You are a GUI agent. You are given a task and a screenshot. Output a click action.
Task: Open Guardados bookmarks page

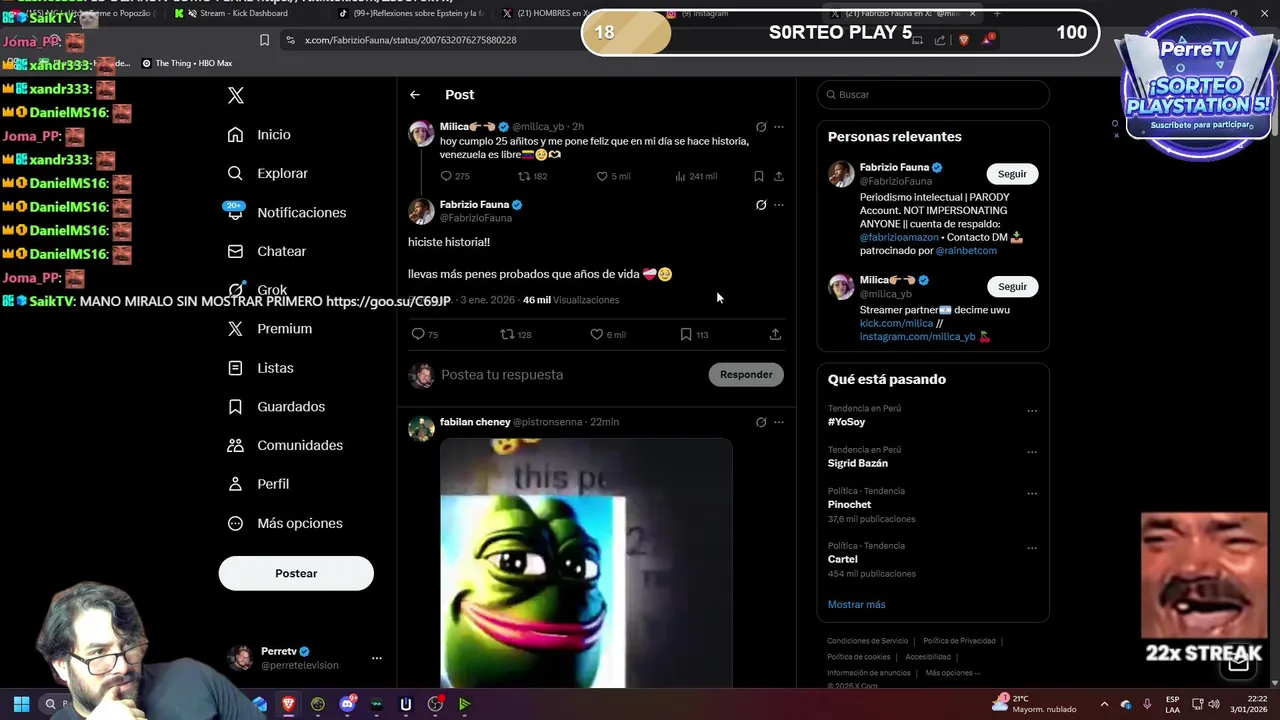(275, 406)
